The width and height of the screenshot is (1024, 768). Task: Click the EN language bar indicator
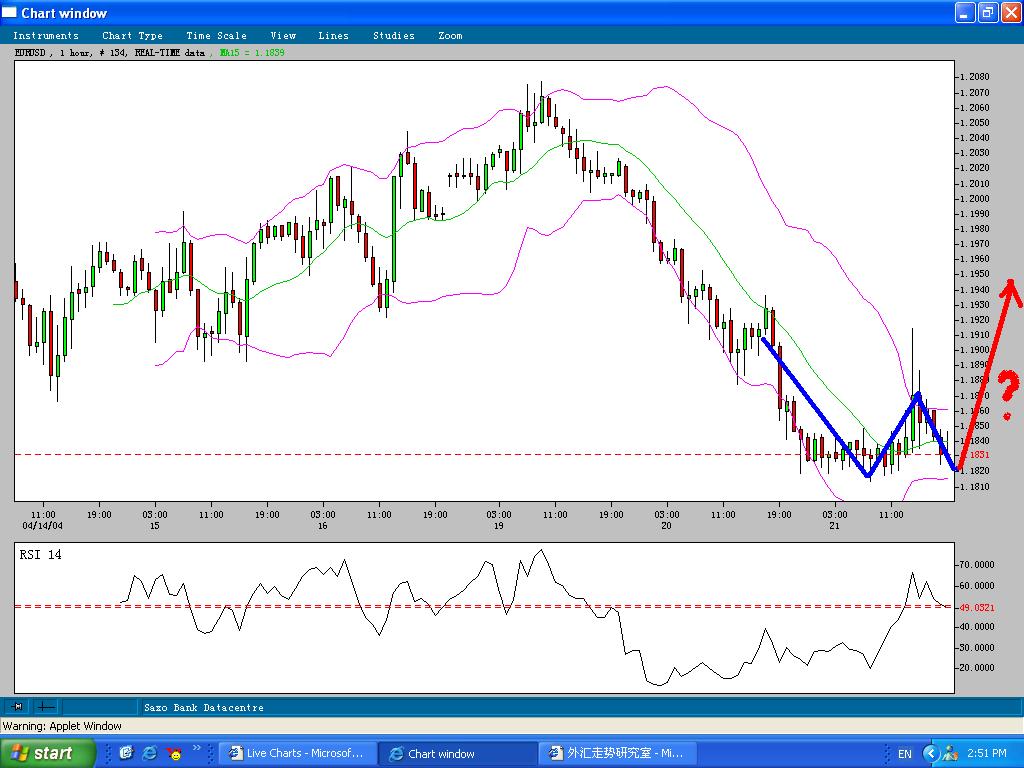[x=904, y=754]
